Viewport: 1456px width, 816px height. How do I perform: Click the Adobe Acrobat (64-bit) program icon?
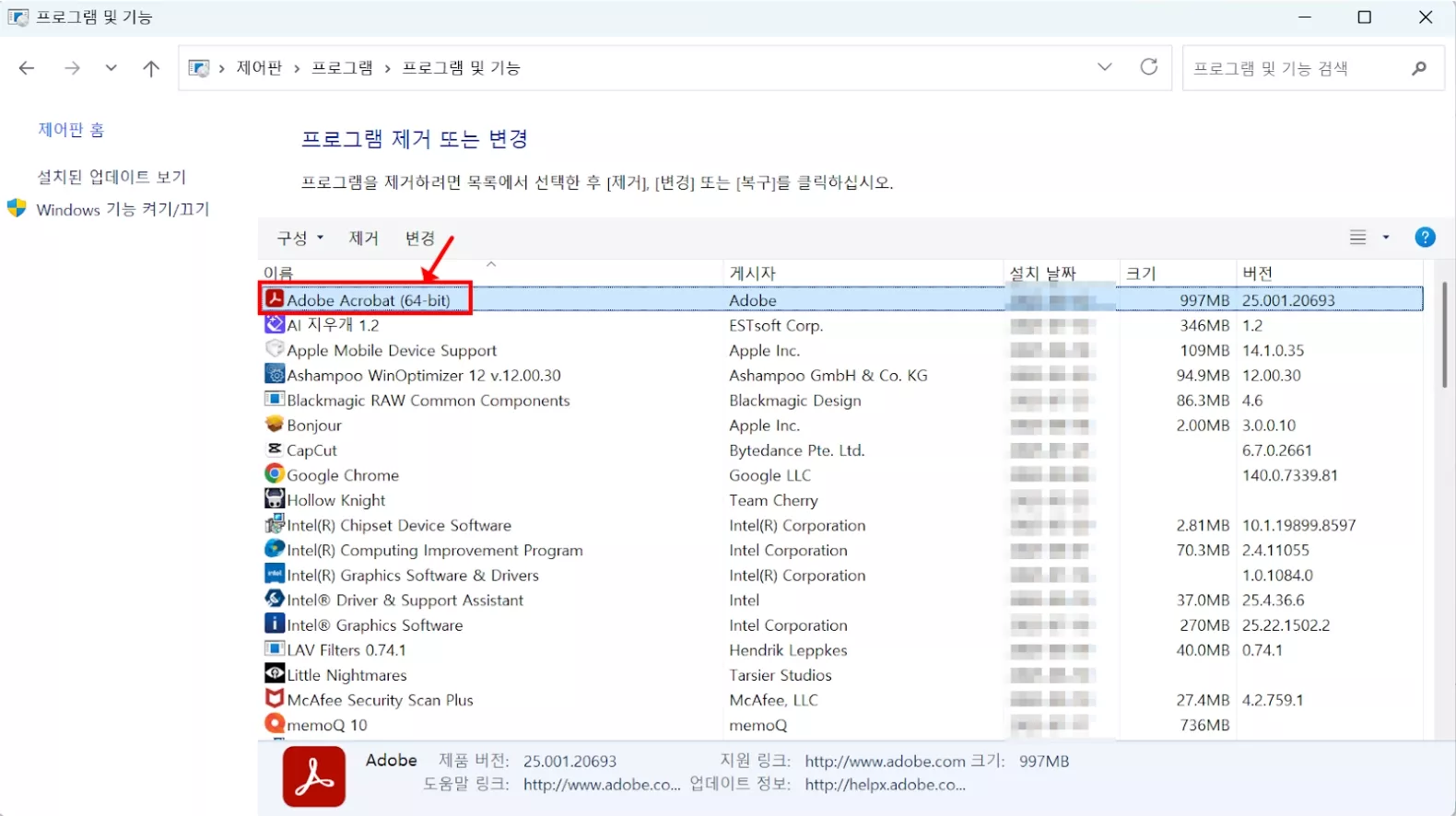[x=274, y=299]
